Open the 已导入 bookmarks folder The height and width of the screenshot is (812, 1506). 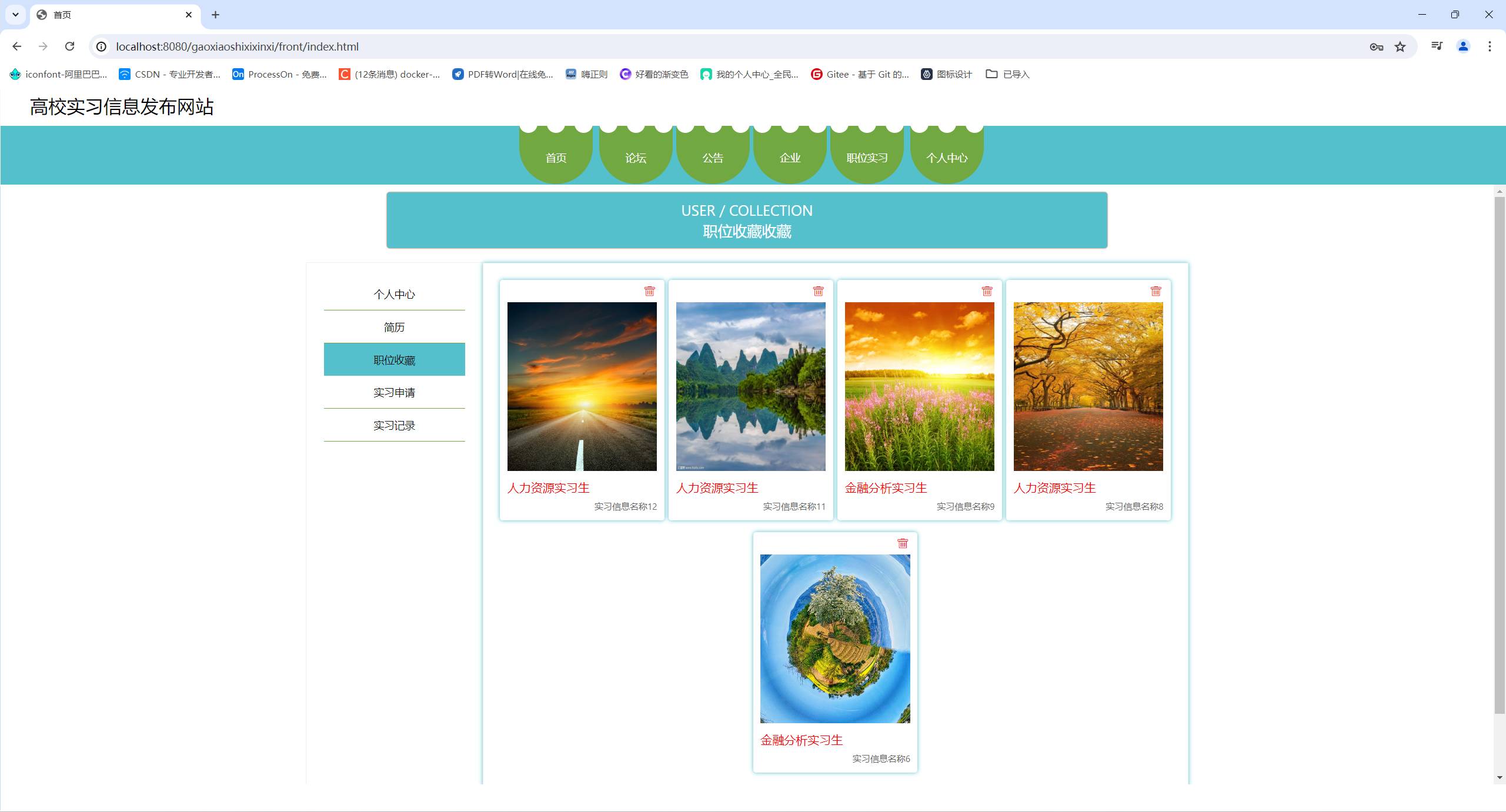click(x=1008, y=74)
